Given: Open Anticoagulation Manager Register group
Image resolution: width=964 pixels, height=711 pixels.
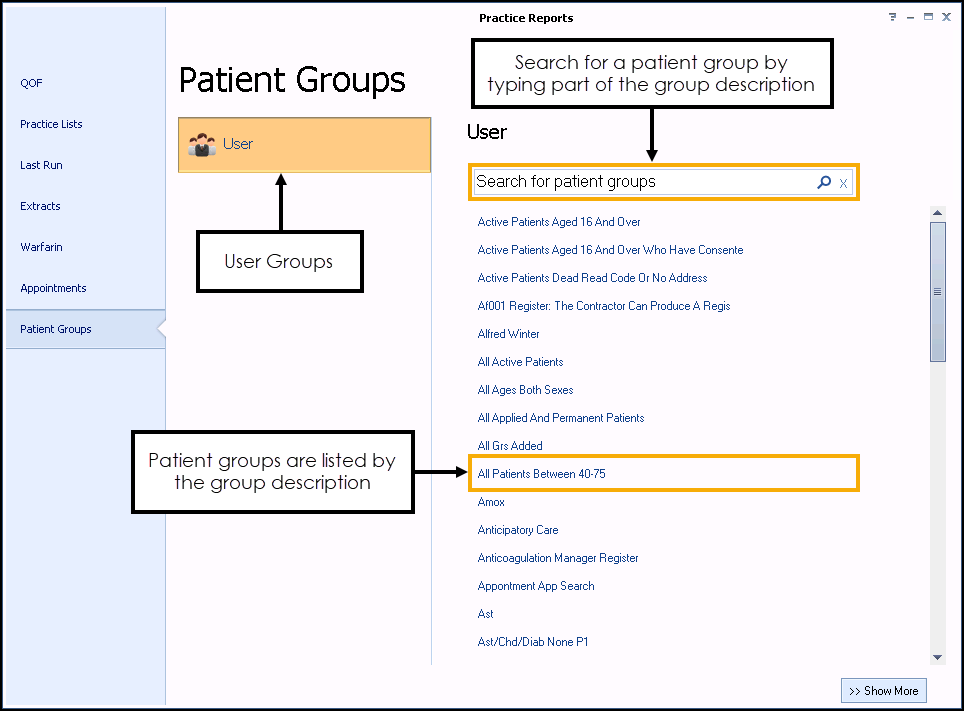Looking at the screenshot, I should click(x=558, y=558).
